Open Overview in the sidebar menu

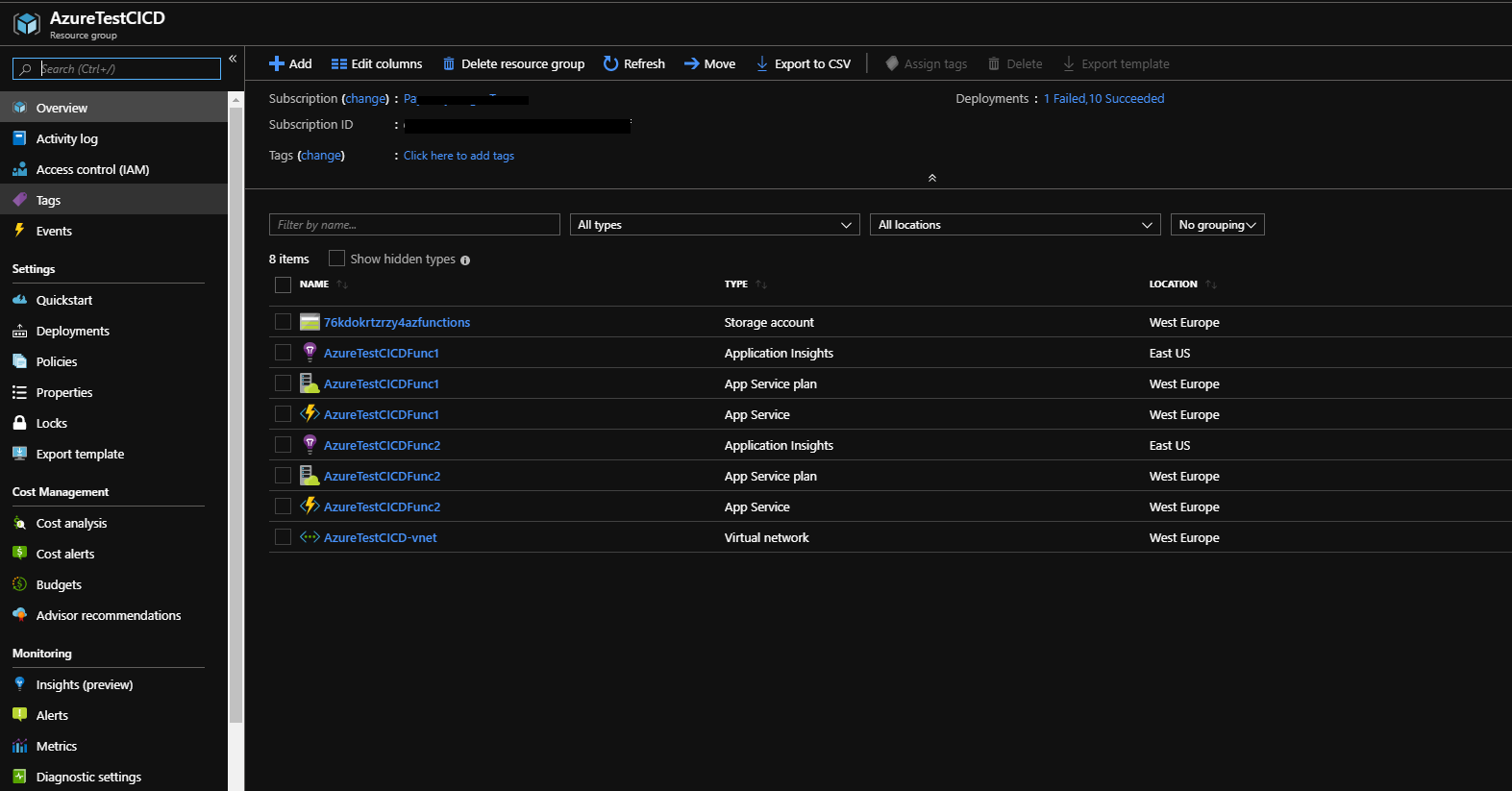point(113,108)
